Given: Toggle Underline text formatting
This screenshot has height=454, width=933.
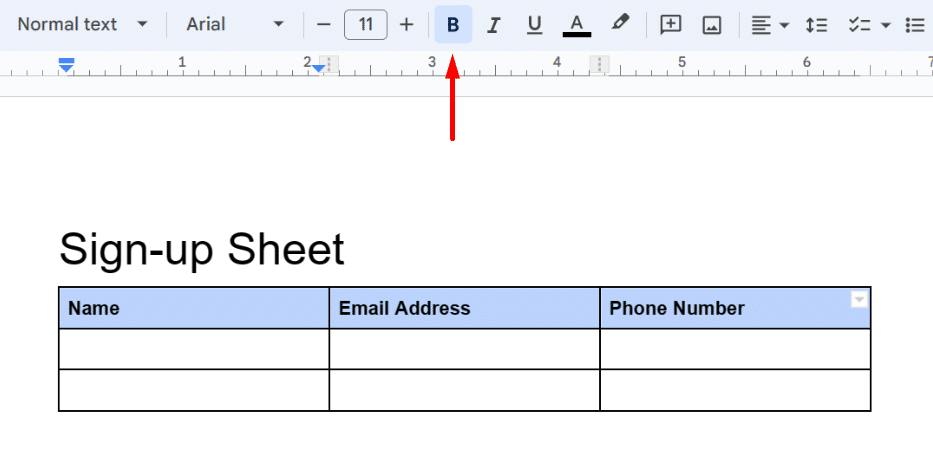Looking at the screenshot, I should 534,25.
